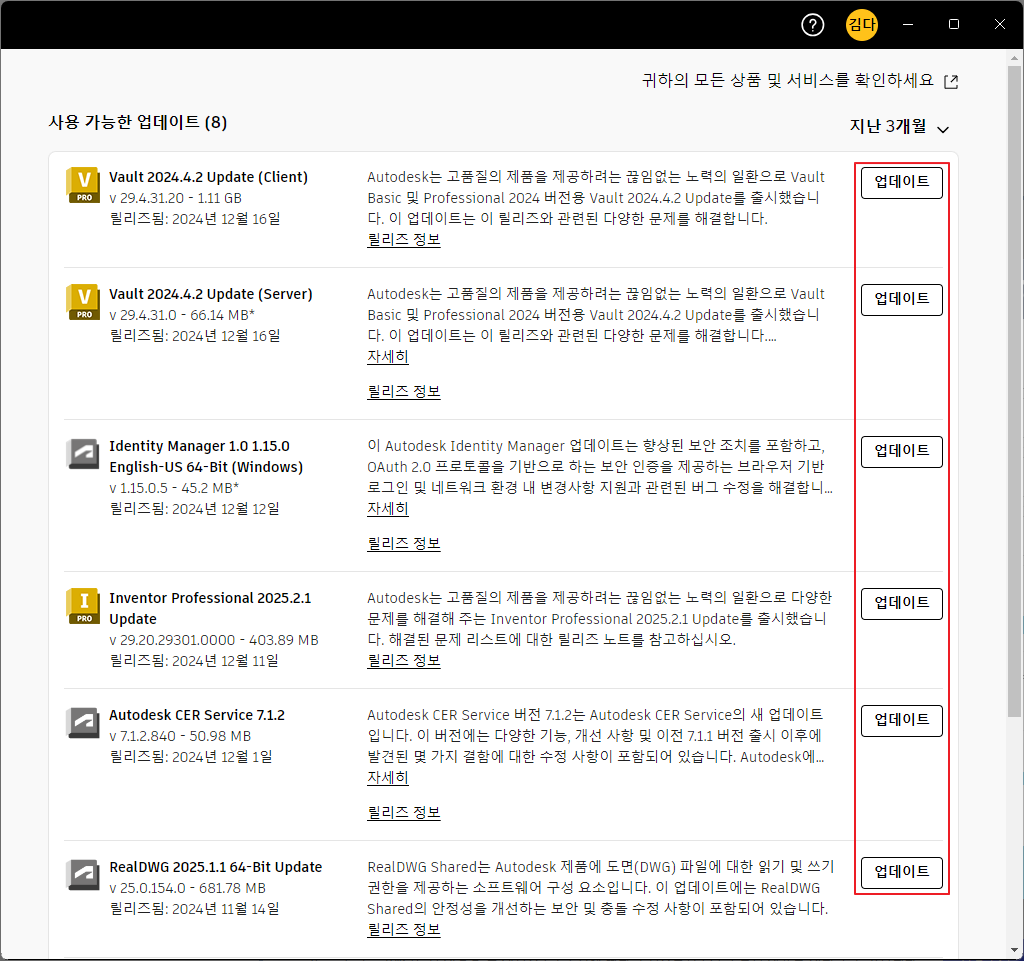Update RealDWG 2025.1.1 64-Bit
This screenshot has height=961, width=1024.
(x=901, y=873)
